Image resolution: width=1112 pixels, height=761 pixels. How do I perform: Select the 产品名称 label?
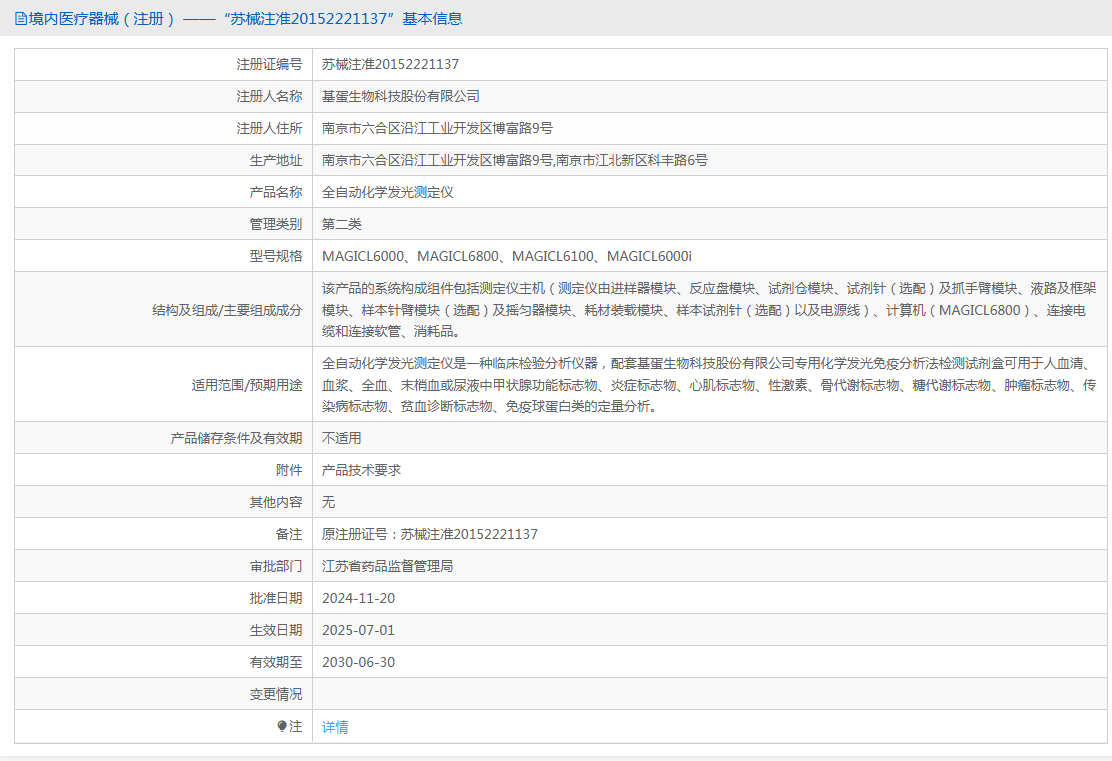tap(276, 192)
